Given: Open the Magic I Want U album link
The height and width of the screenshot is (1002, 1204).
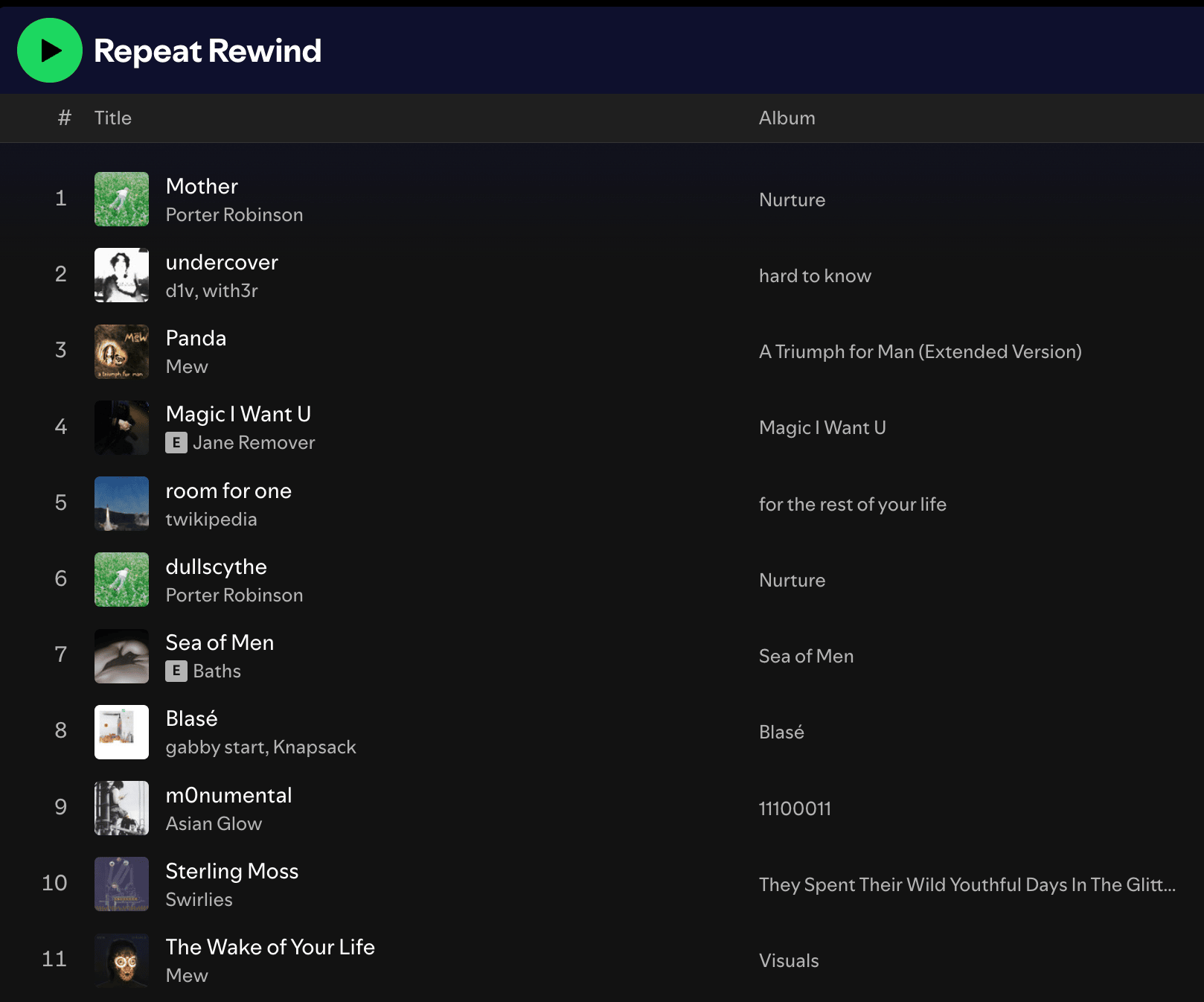Looking at the screenshot, I should click(822, 428).
